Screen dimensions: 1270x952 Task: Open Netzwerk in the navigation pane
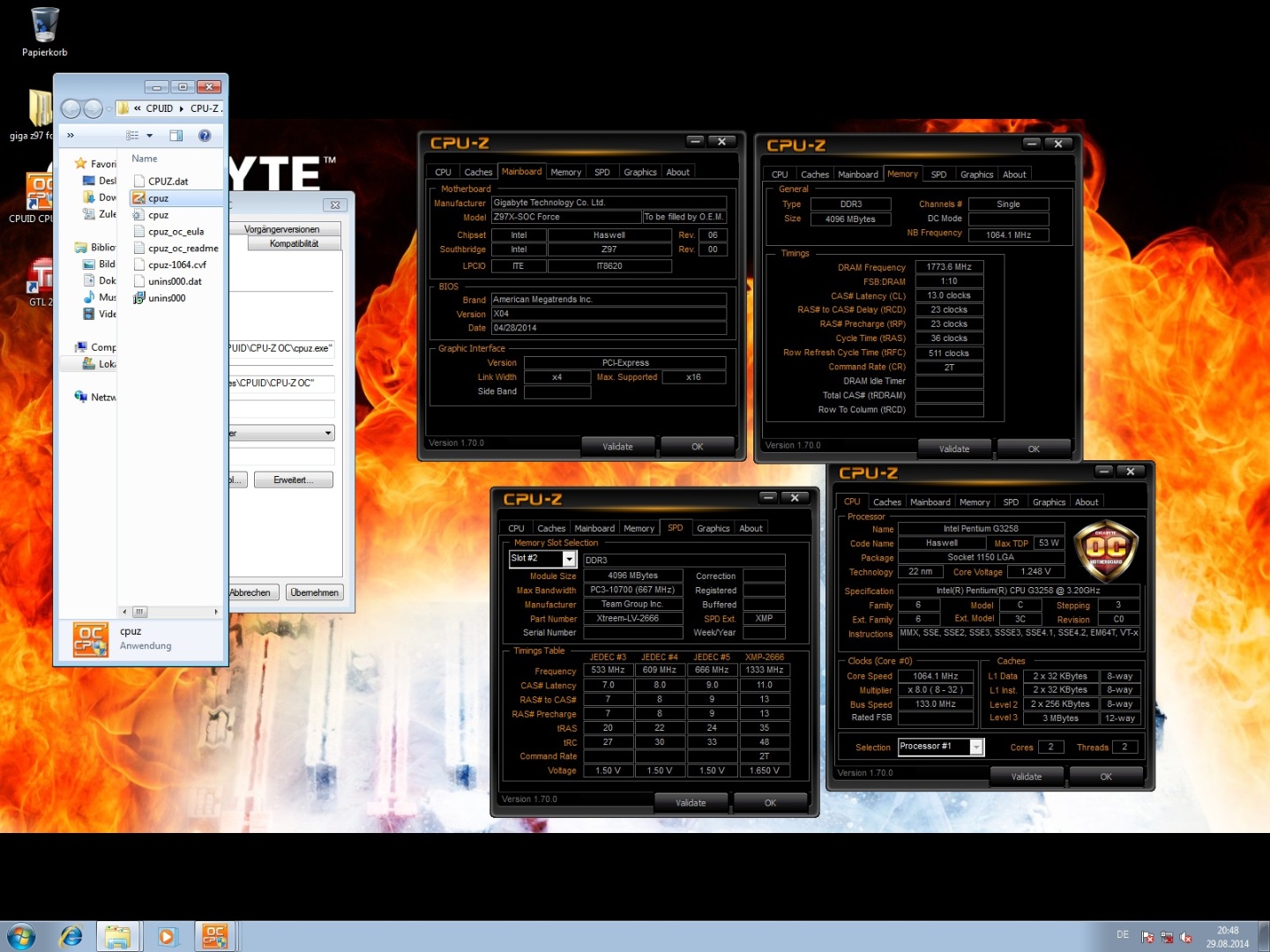coord(95,398)
